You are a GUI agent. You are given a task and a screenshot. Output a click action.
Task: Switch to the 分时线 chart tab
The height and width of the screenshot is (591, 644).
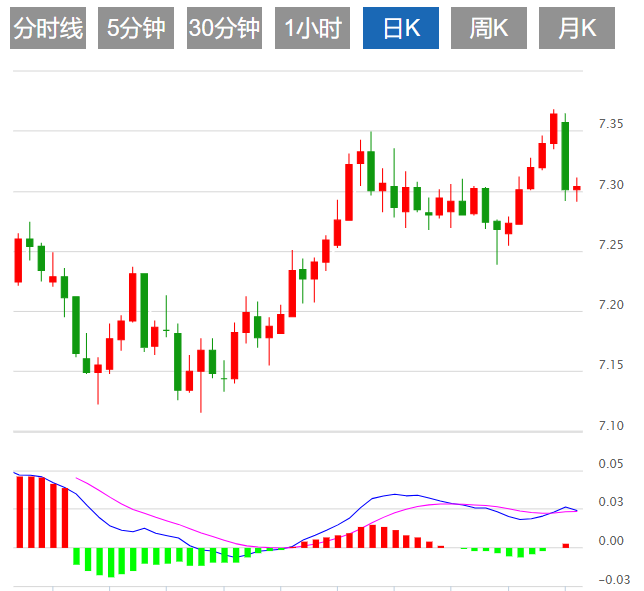[48, 28]
